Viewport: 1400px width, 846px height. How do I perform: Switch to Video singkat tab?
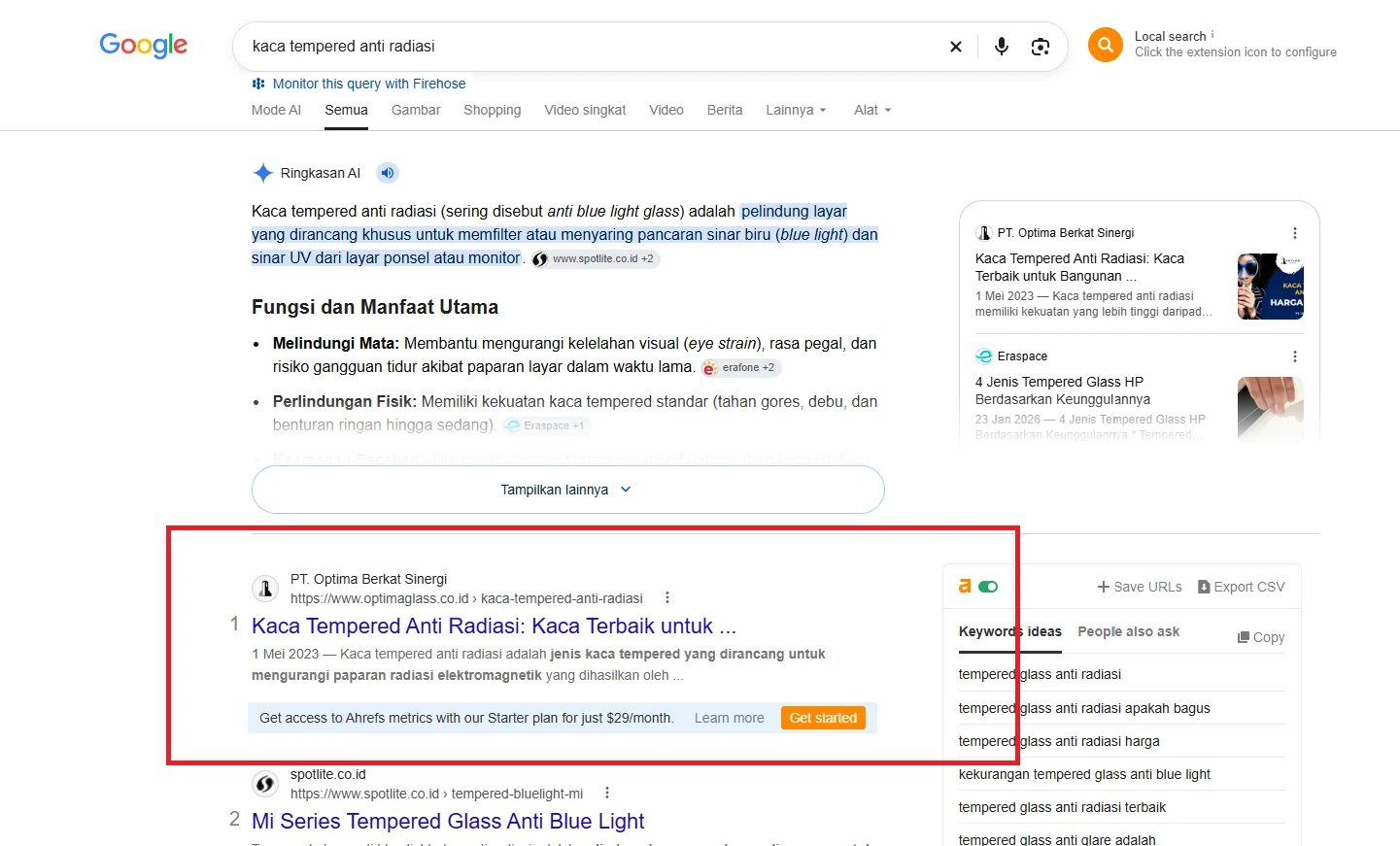[585, 110]
